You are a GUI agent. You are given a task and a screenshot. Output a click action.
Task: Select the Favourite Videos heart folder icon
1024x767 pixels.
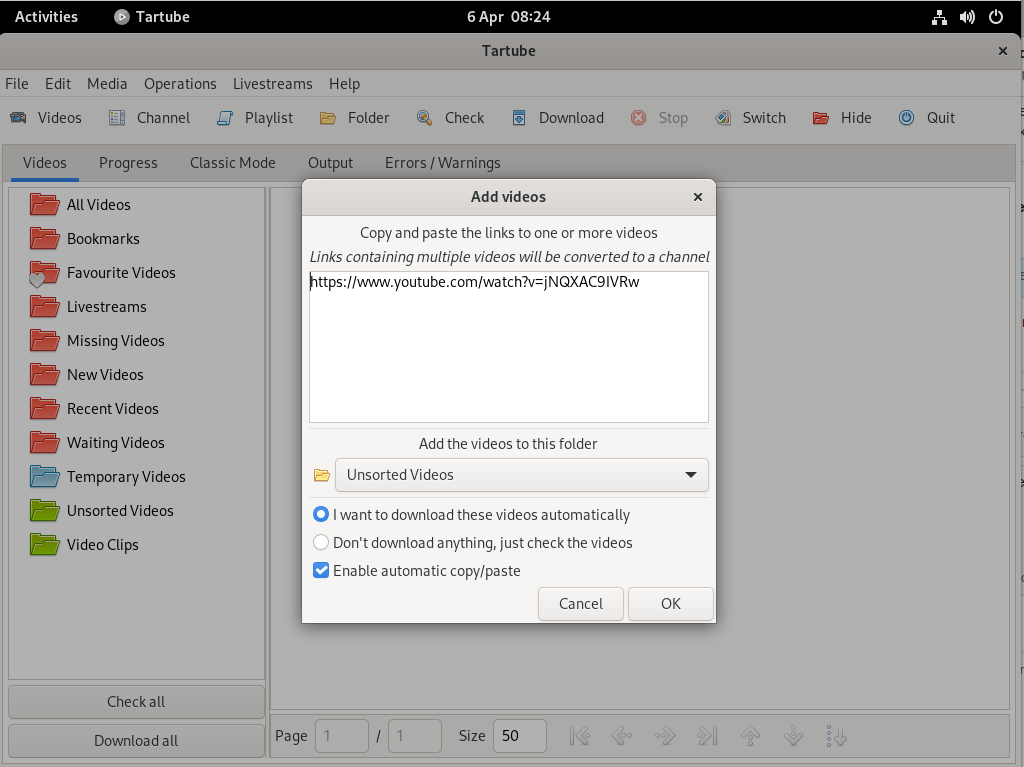44,273
